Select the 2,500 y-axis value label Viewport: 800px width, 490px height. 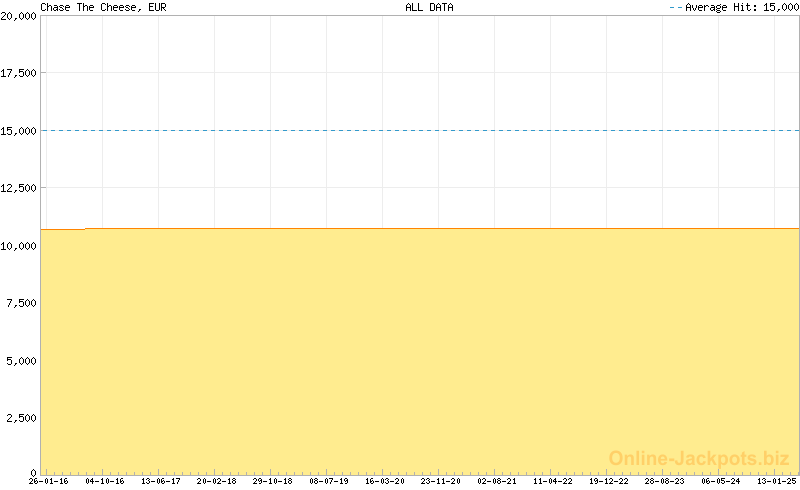22,418
